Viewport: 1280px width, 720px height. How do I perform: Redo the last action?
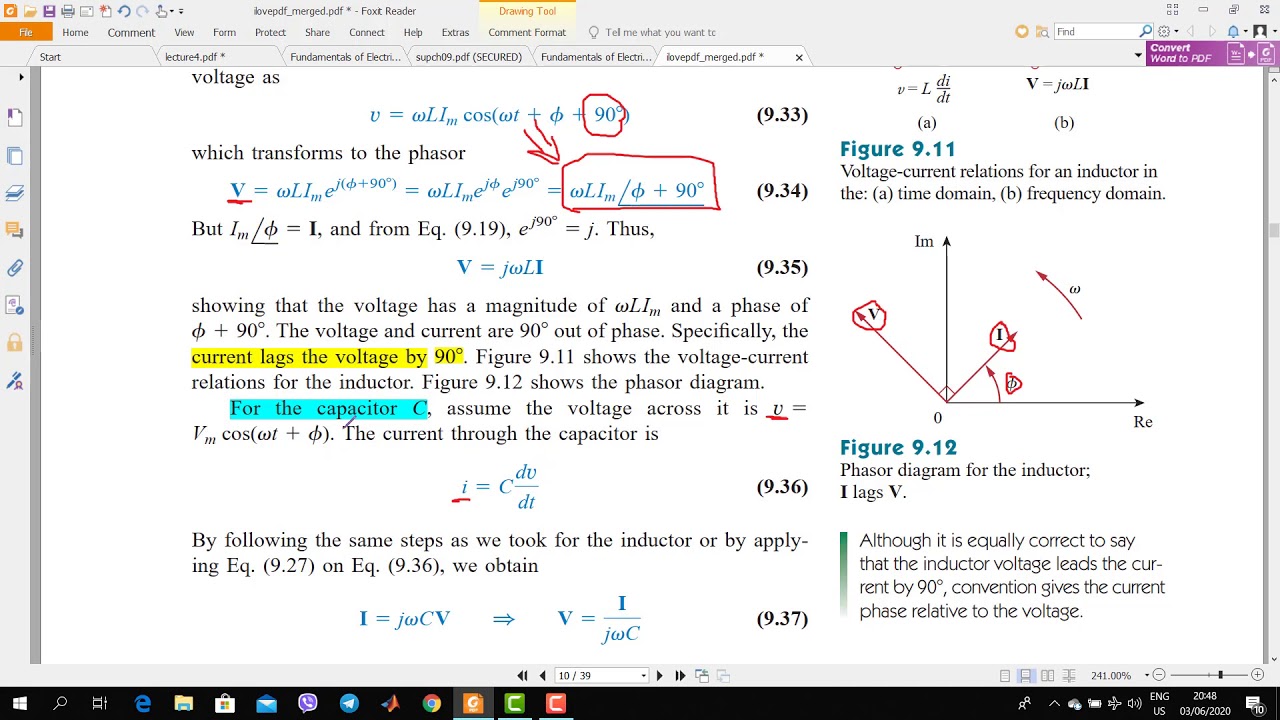click(x=143, y=11)
